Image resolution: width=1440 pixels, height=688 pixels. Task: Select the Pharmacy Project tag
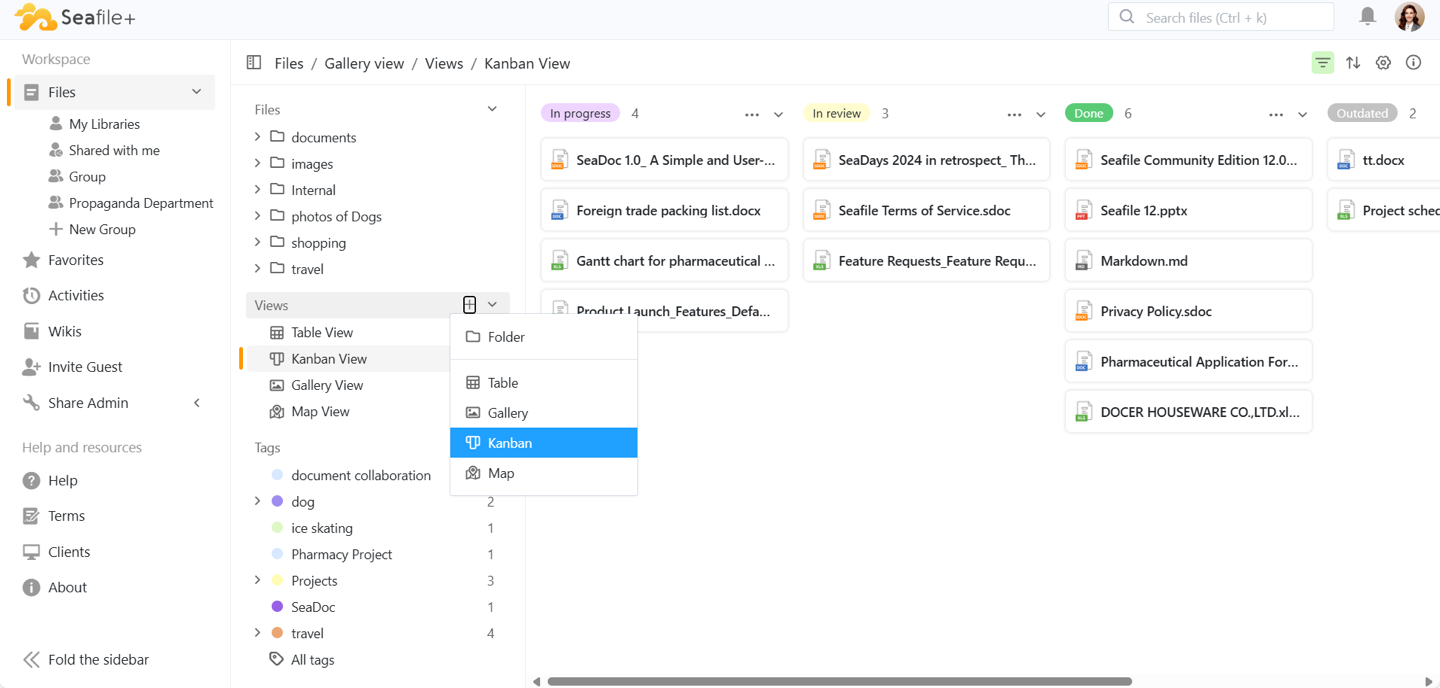(341, 554)
